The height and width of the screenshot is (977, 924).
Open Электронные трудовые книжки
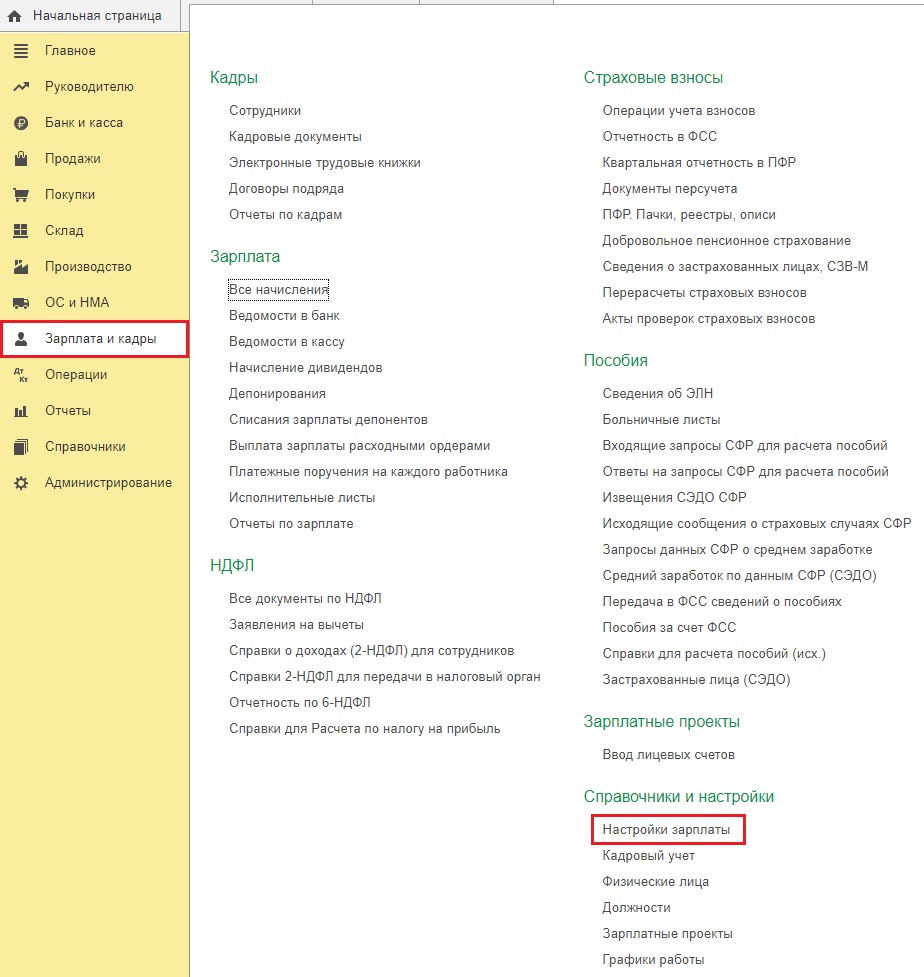click(325, 163)
